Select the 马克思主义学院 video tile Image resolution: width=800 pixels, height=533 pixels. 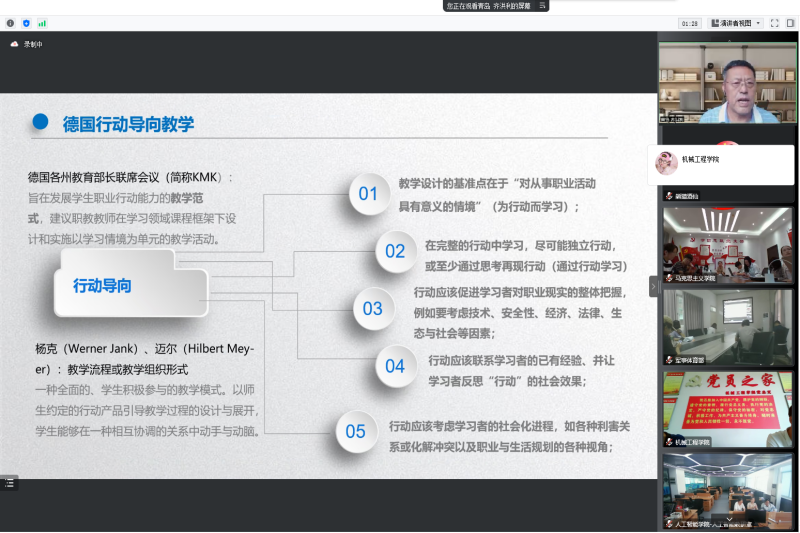[x=726, y=244]
